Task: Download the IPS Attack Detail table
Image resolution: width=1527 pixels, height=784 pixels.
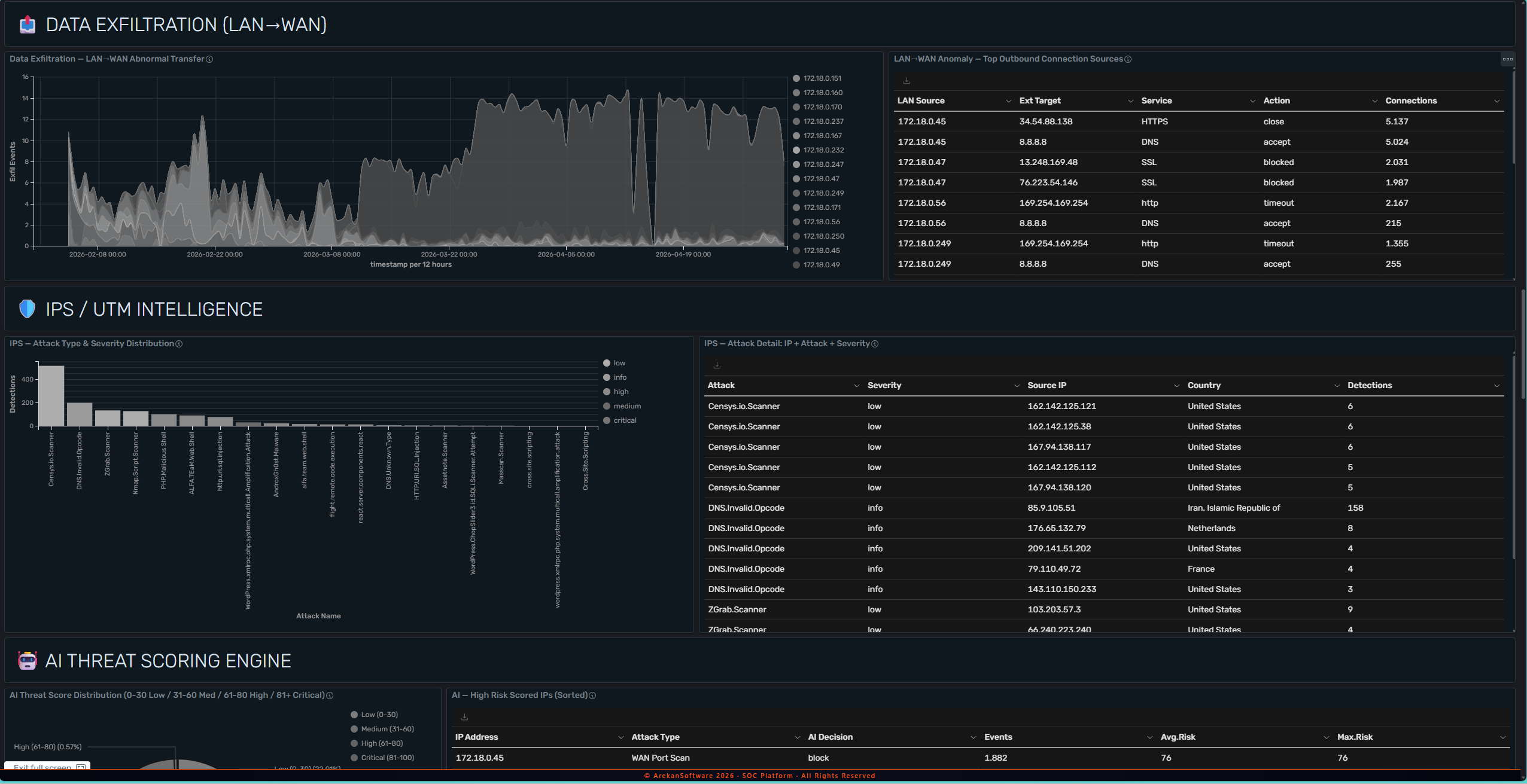Action: 717,365
